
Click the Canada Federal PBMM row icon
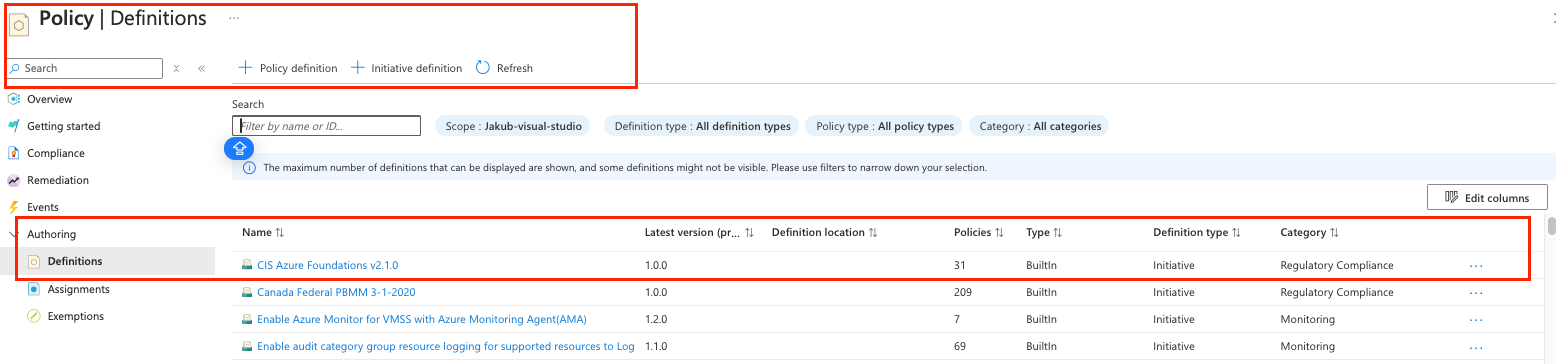(x=247, y=292)
